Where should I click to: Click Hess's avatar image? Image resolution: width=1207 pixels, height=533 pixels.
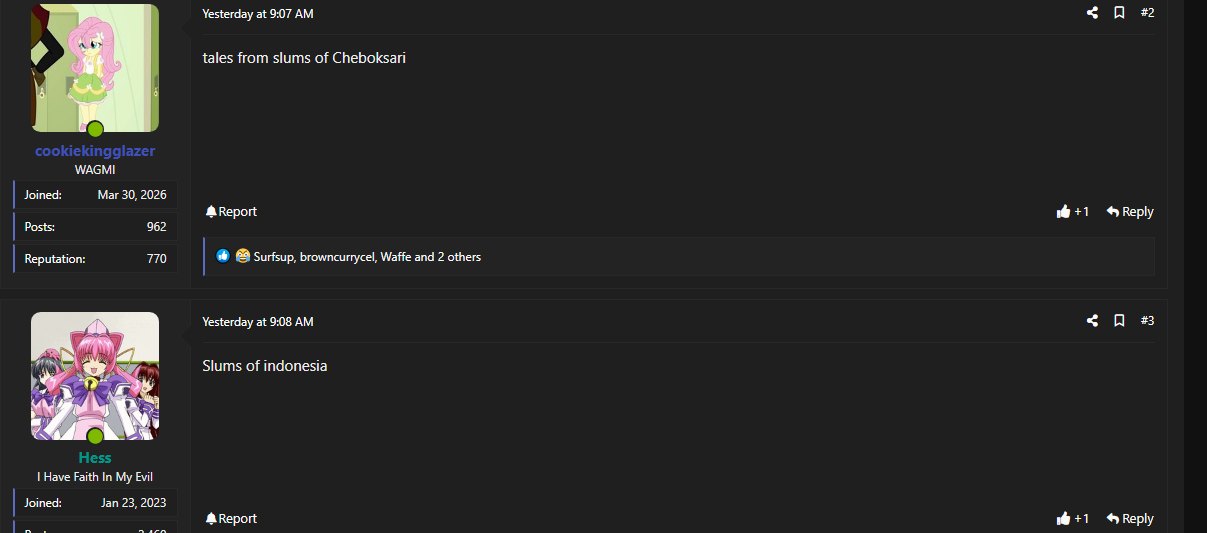tap(95, 376)
